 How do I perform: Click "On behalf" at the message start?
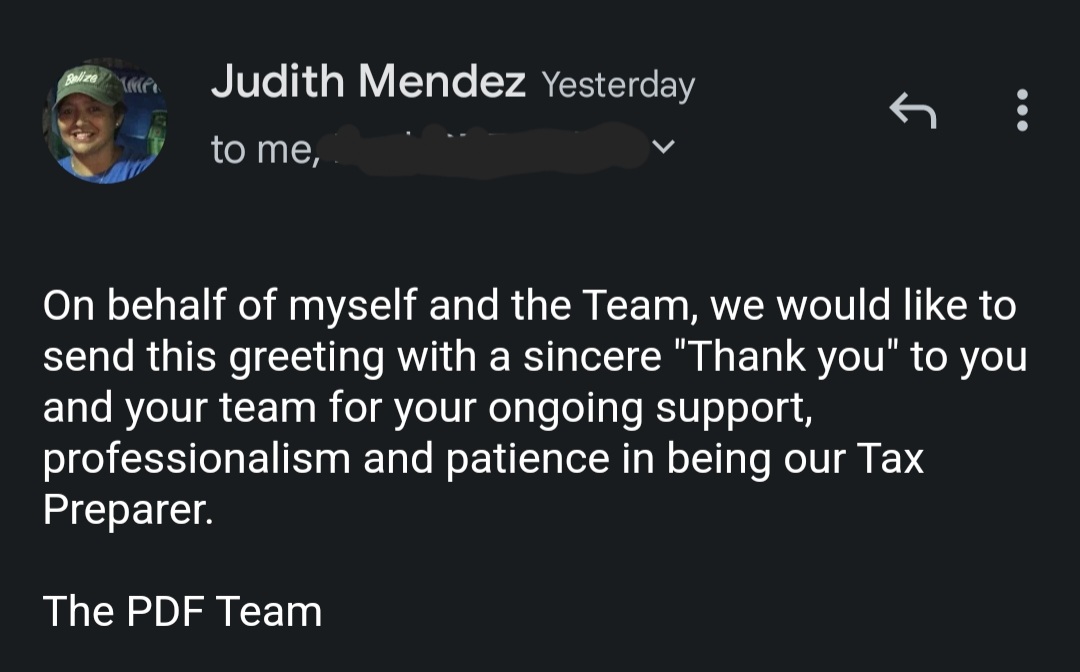click(x=134, y=305)
